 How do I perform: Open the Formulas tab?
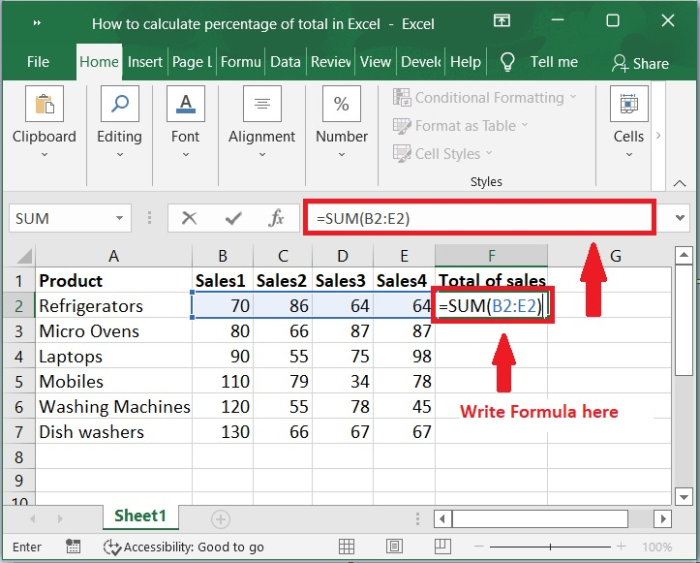pyautogui.click(x=241, y=62)
